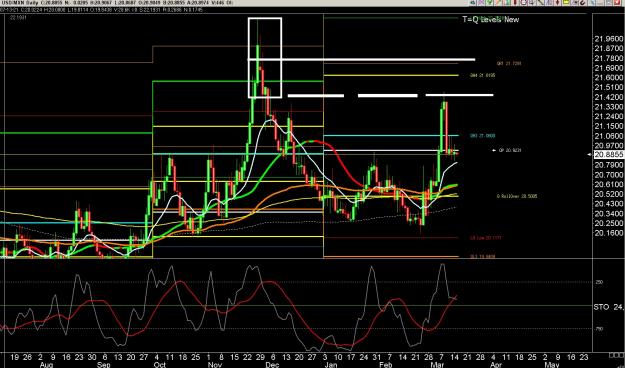Click the Feb month label on time axis
The image size is (625, 368).
386,364
